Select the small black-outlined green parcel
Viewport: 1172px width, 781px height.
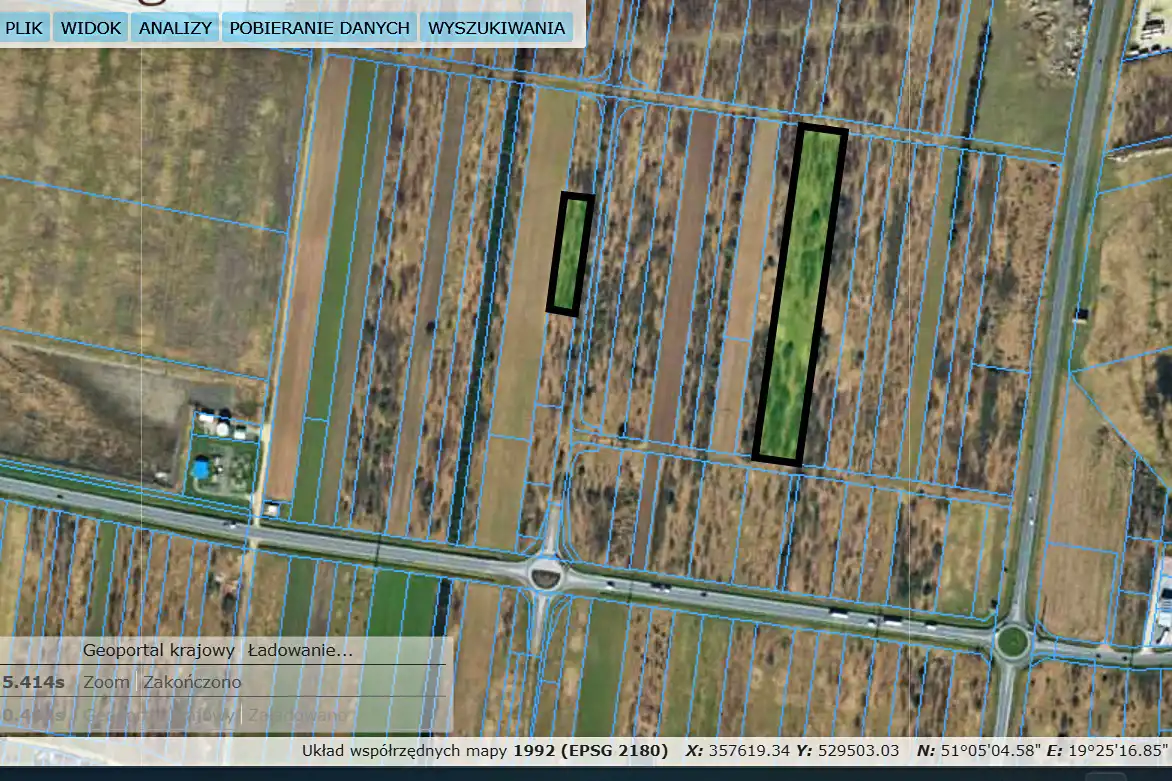pos(571,254)
